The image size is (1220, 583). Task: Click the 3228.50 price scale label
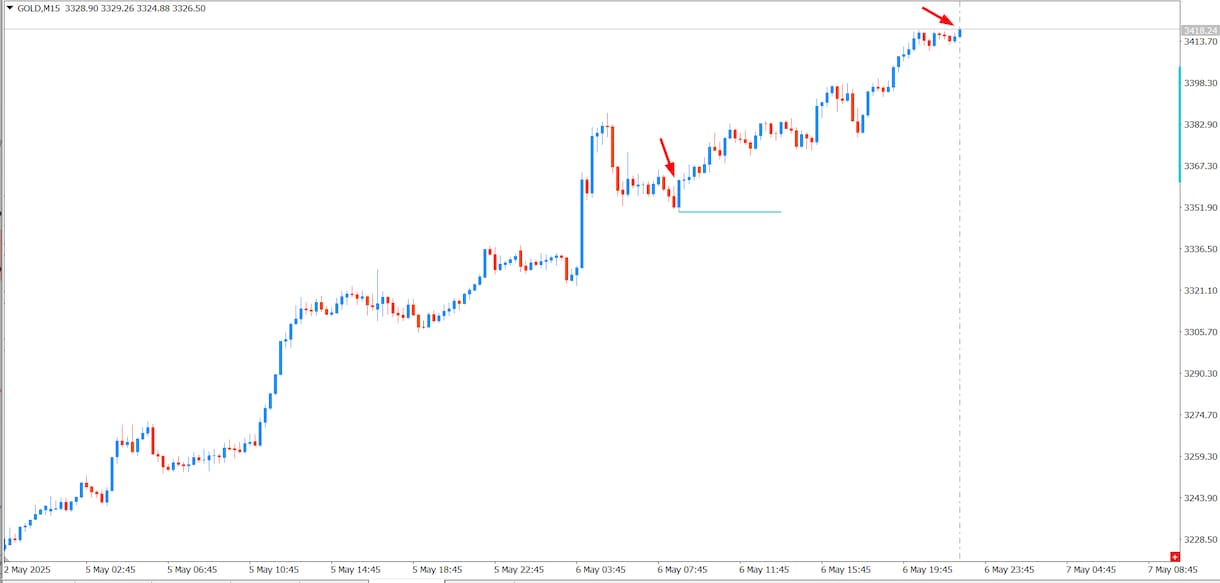1200,540
